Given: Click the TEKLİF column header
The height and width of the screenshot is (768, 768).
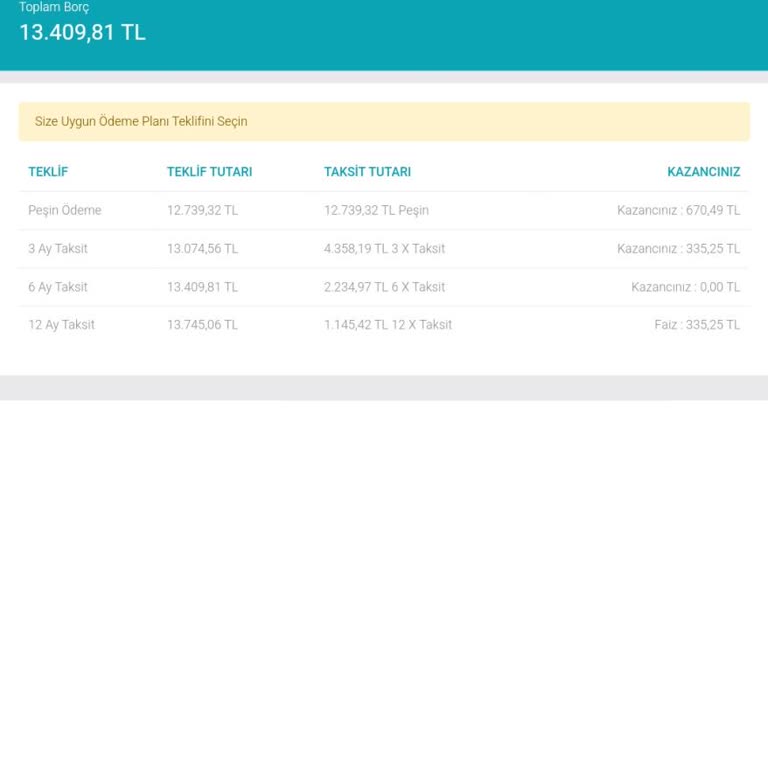Looking at the screenshot, I should (x=48, y=172).
